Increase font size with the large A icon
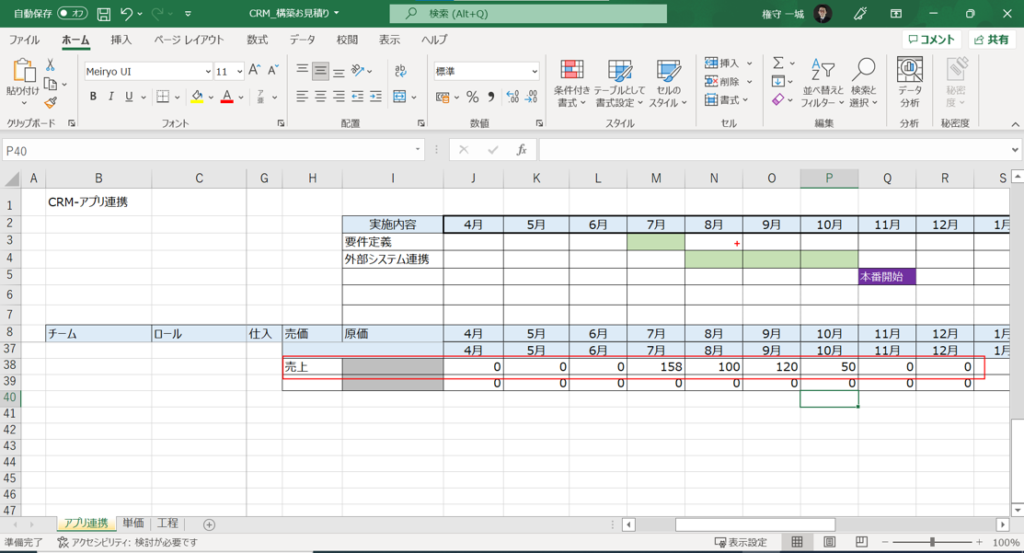 255,71
